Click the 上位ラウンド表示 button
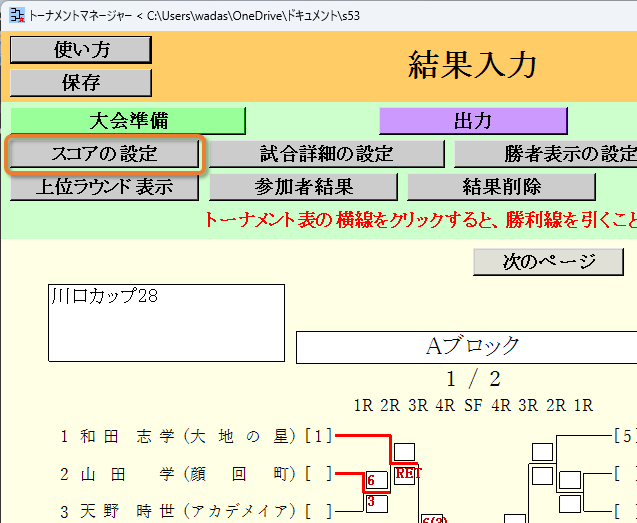 pyautogui.click(x=104, y=187)
